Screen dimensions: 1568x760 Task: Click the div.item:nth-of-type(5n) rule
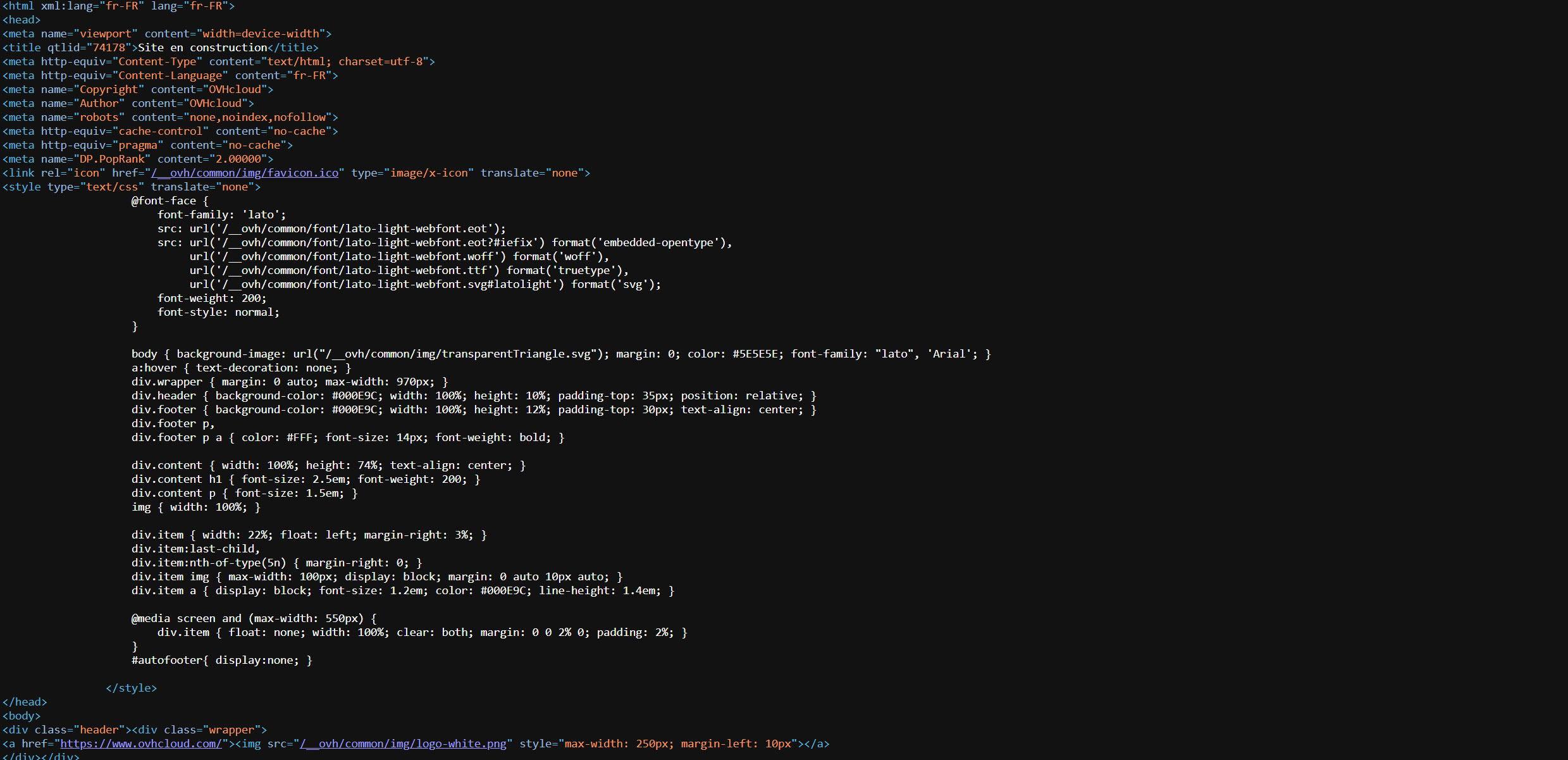[x=276, y=563]
